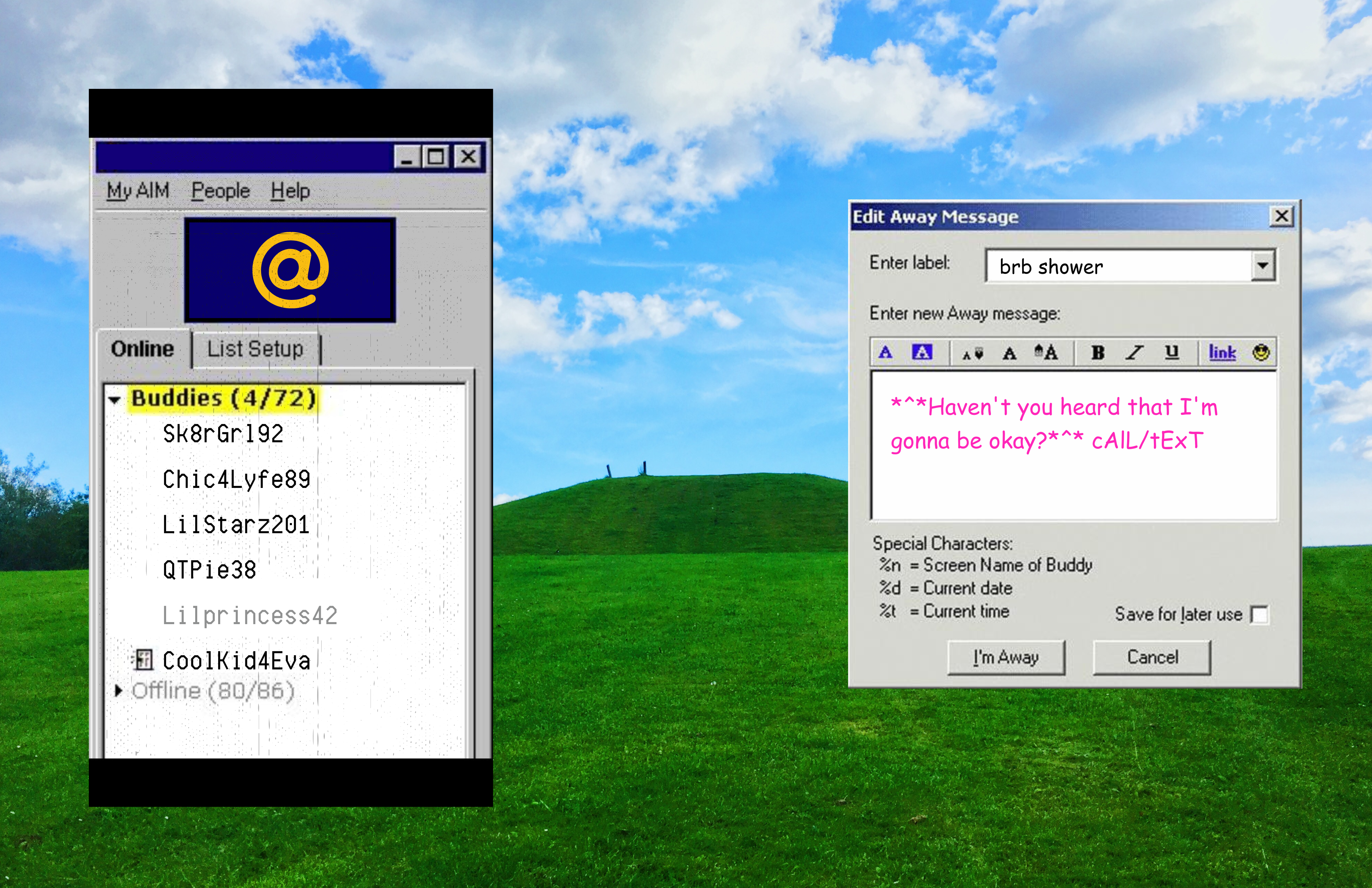Minimize the AIM buddy list window
Screen dimensions: 1372x888
[x=406, y=157]
